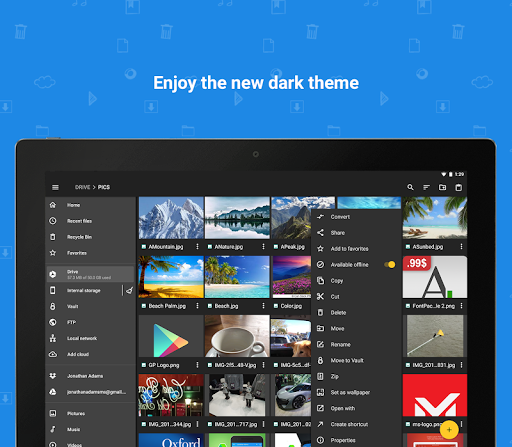This screenshot has width=512, height=447.
Task: Open the hamburger navigation menu
Action: [x=55, y=187]
